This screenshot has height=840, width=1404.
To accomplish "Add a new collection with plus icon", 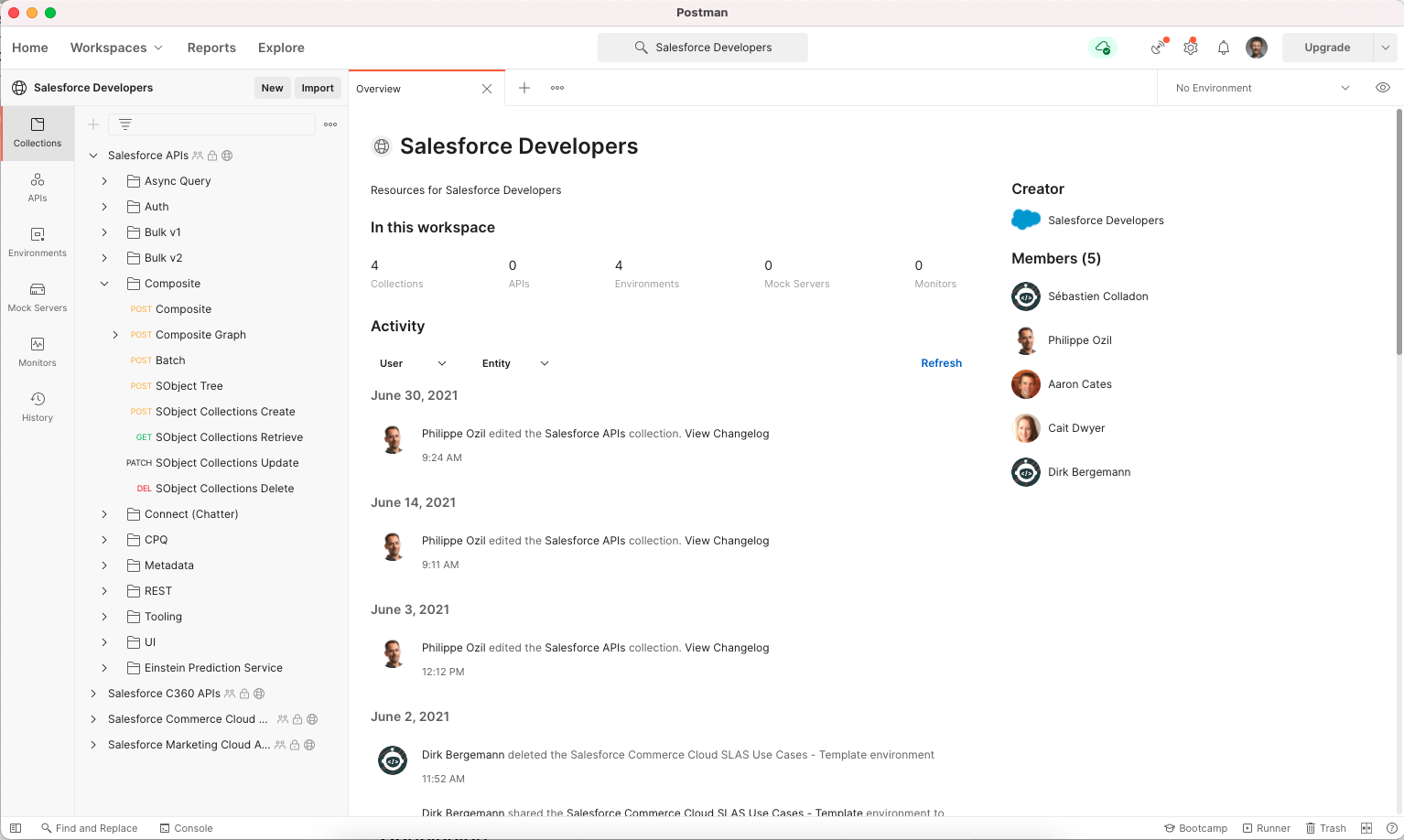I will coord(93,124).
